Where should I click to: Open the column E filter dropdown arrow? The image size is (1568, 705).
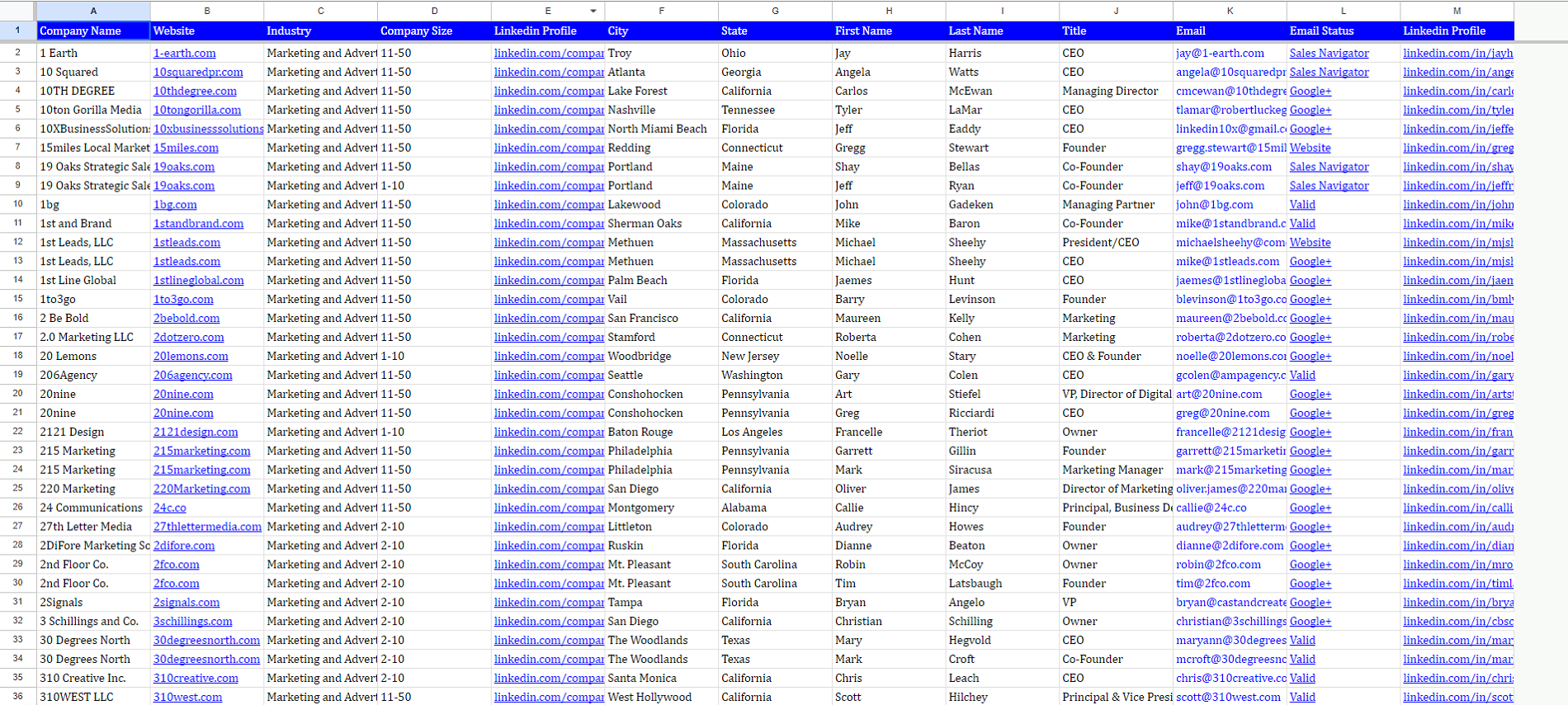(593, 11)
